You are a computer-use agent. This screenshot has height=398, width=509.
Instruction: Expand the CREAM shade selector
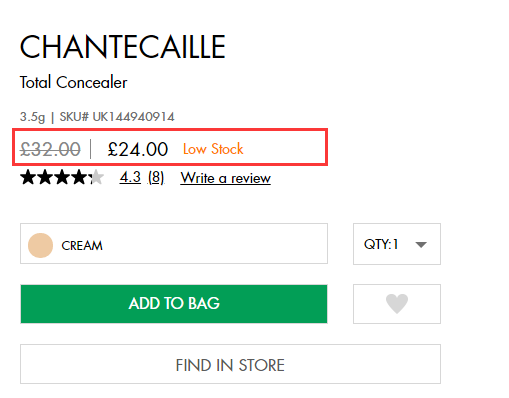click(x=174, y=244)
